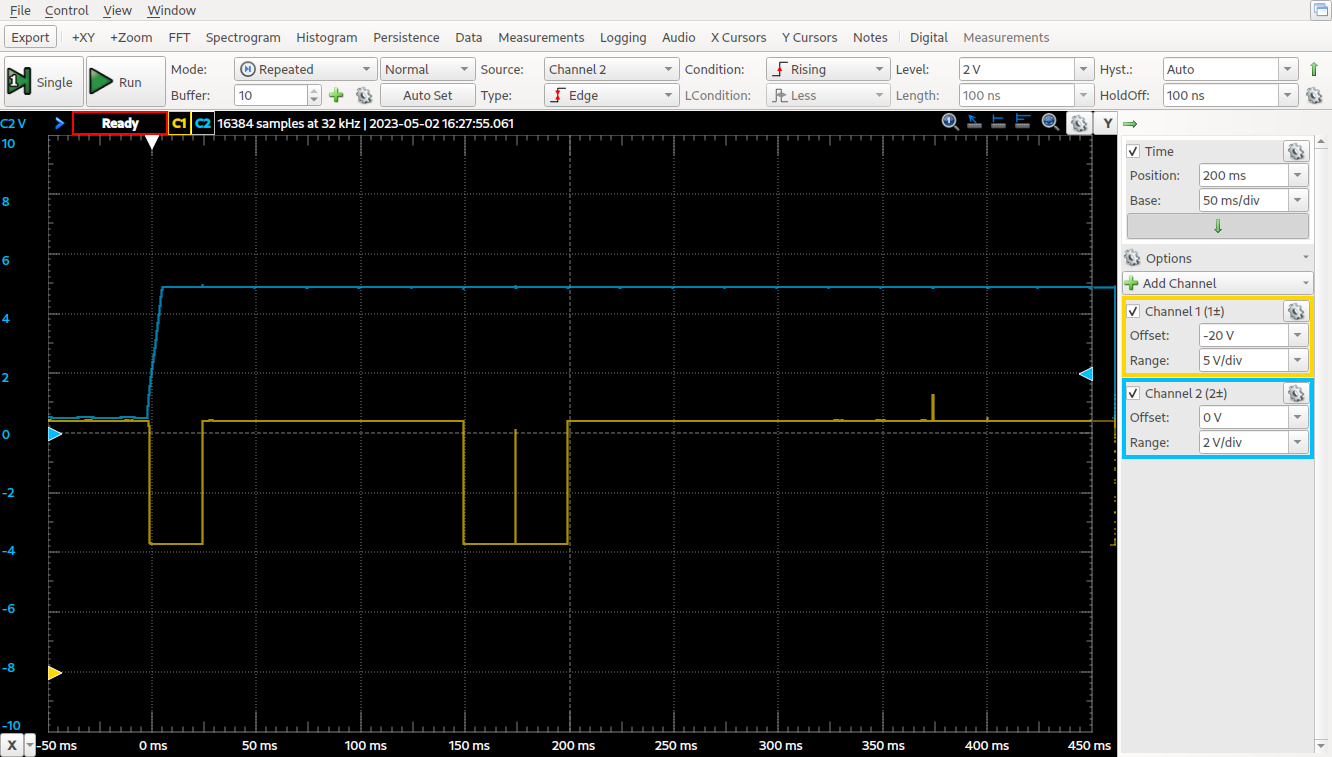Click the Y axis button above plot

(1107, 123)
